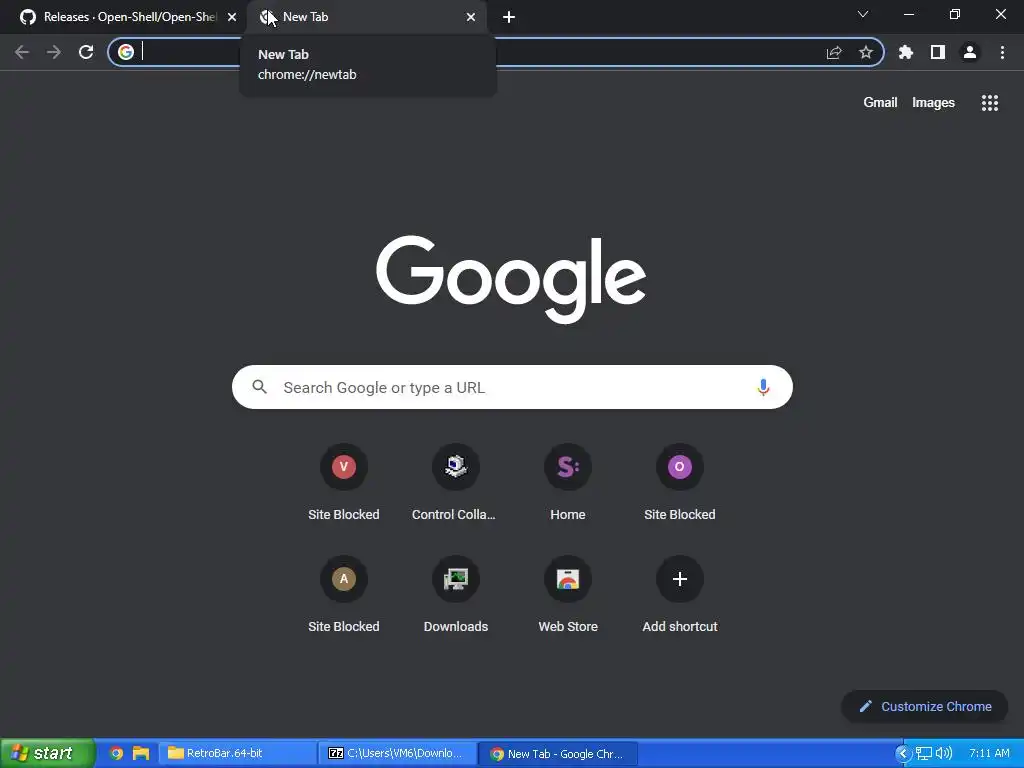This screenshot has width=1024, height=768.
Task: Open the Web Store shortcut
Action: coord(568,593)
